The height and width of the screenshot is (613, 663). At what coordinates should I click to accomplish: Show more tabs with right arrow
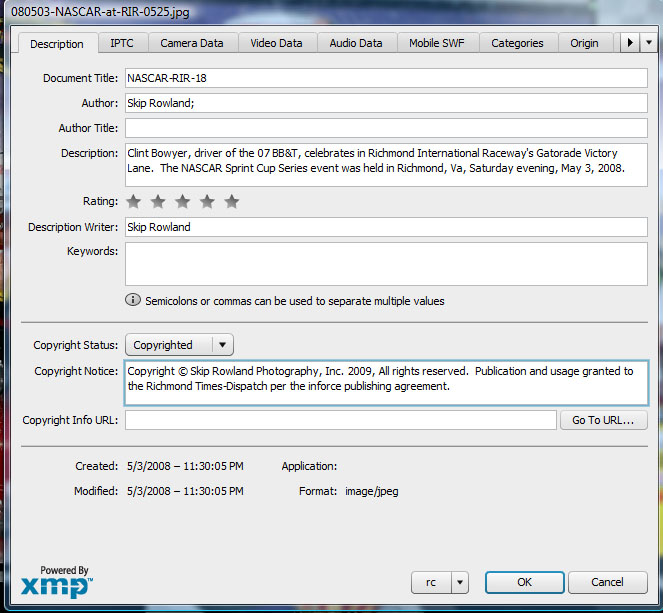[x=630, y=43]
